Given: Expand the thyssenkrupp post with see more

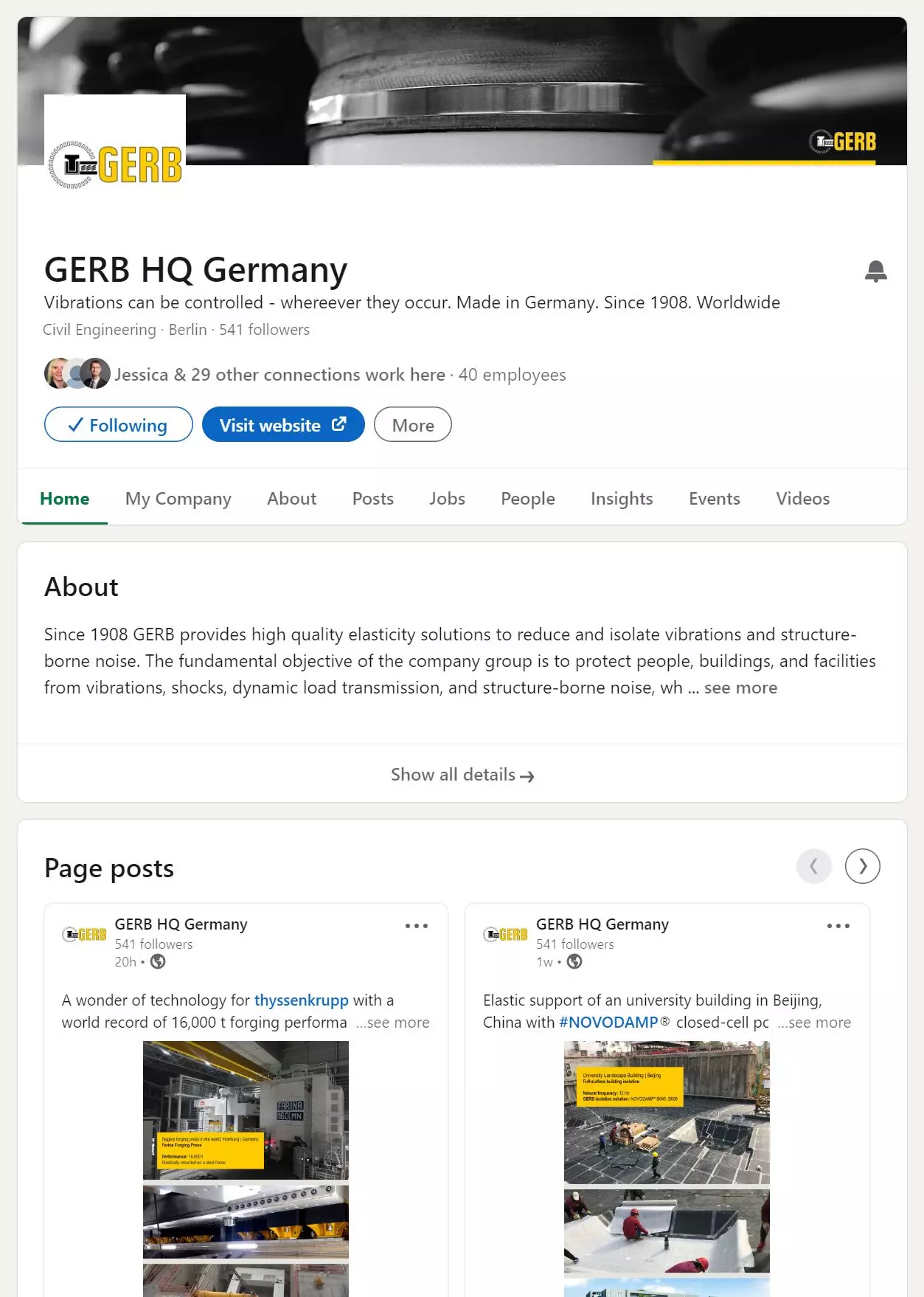Looking at the screenshot, I should click(x=393, y=1023).
